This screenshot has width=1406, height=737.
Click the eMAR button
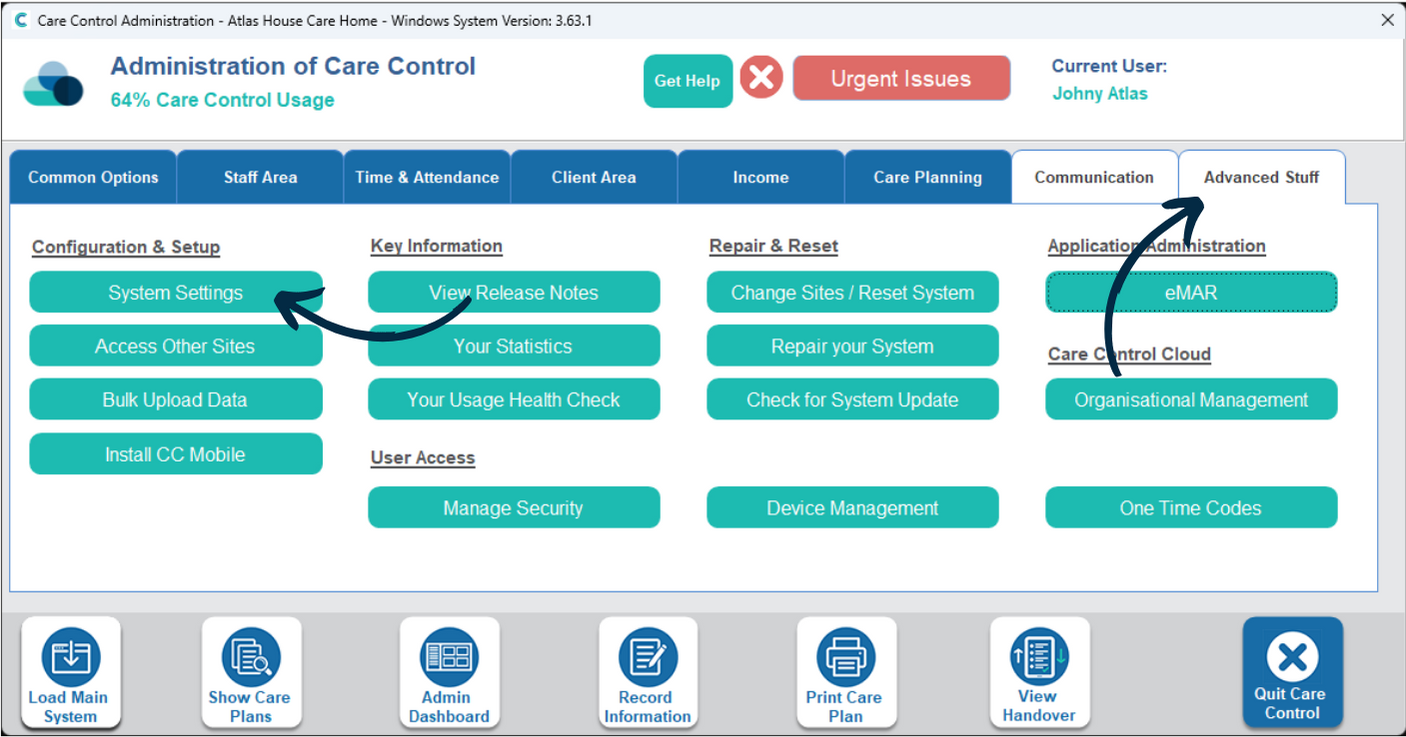pyautogui.click(x=1191, y=293)
